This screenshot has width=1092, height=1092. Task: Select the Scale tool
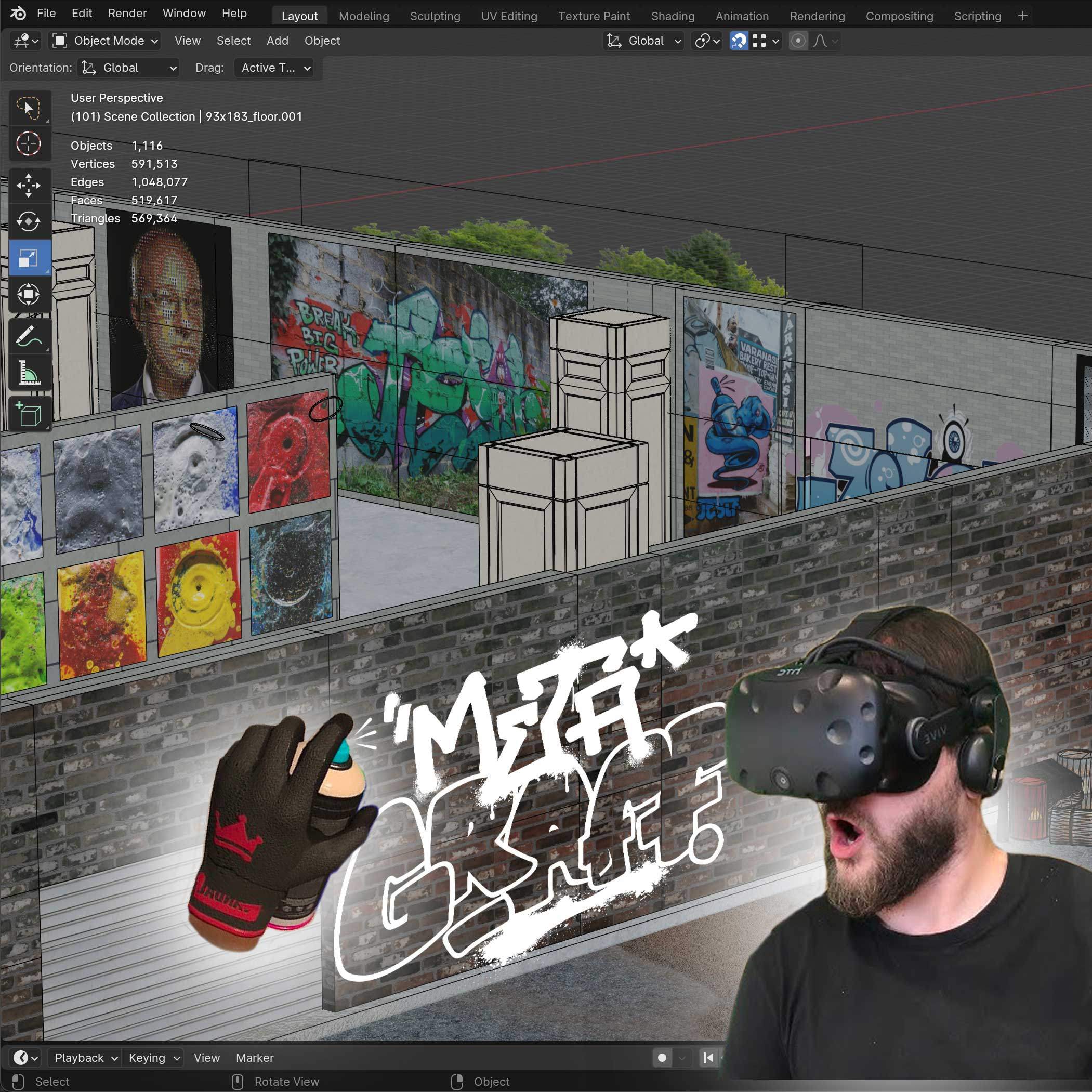coord(28,258)
